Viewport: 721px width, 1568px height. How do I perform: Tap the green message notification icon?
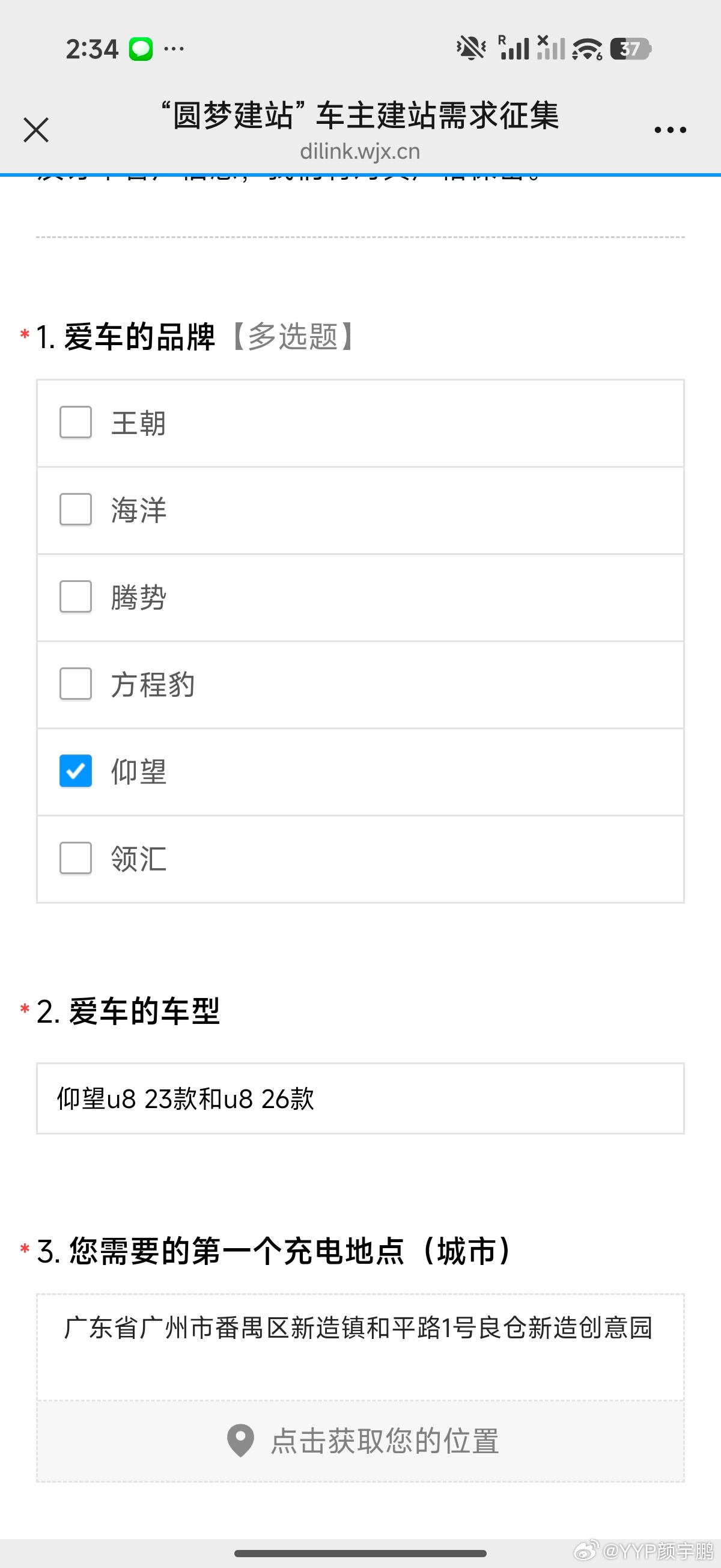click(x=141, y=49)
